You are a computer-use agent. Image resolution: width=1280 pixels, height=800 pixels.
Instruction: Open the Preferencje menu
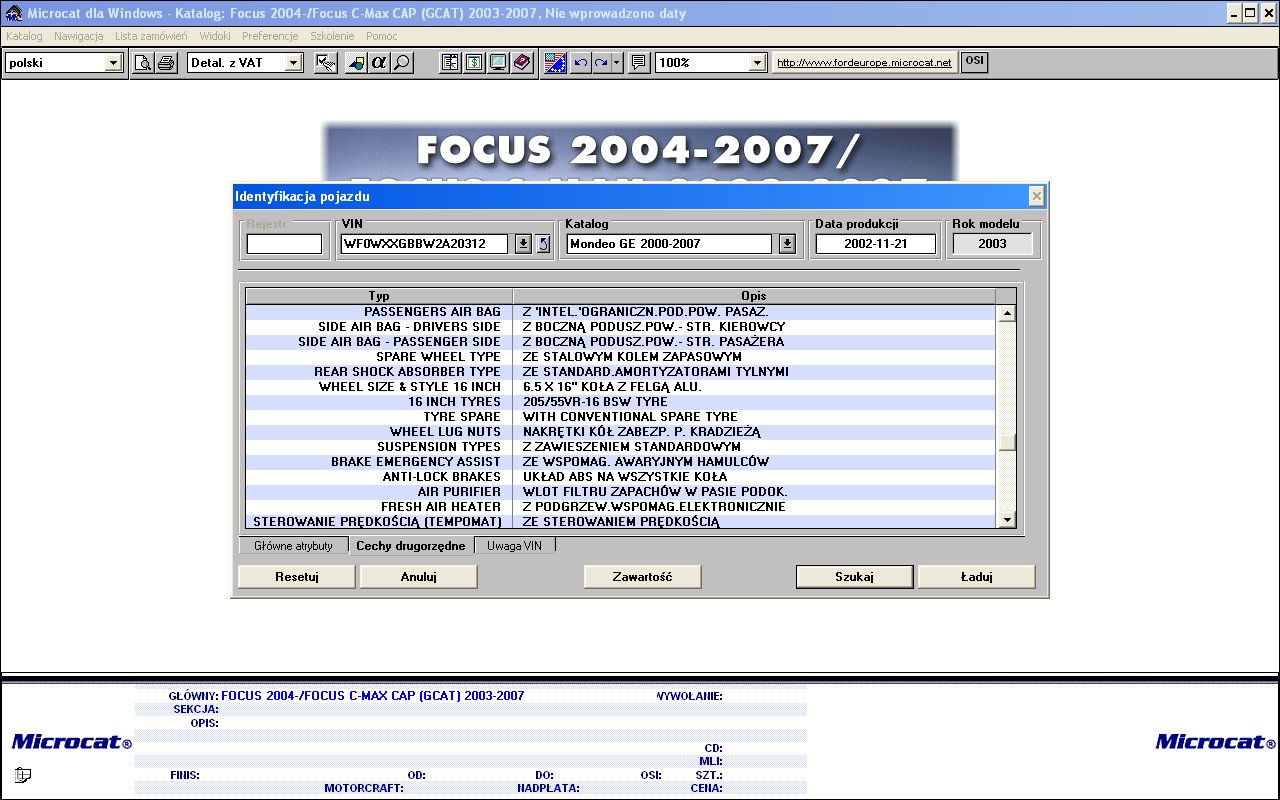270,36
